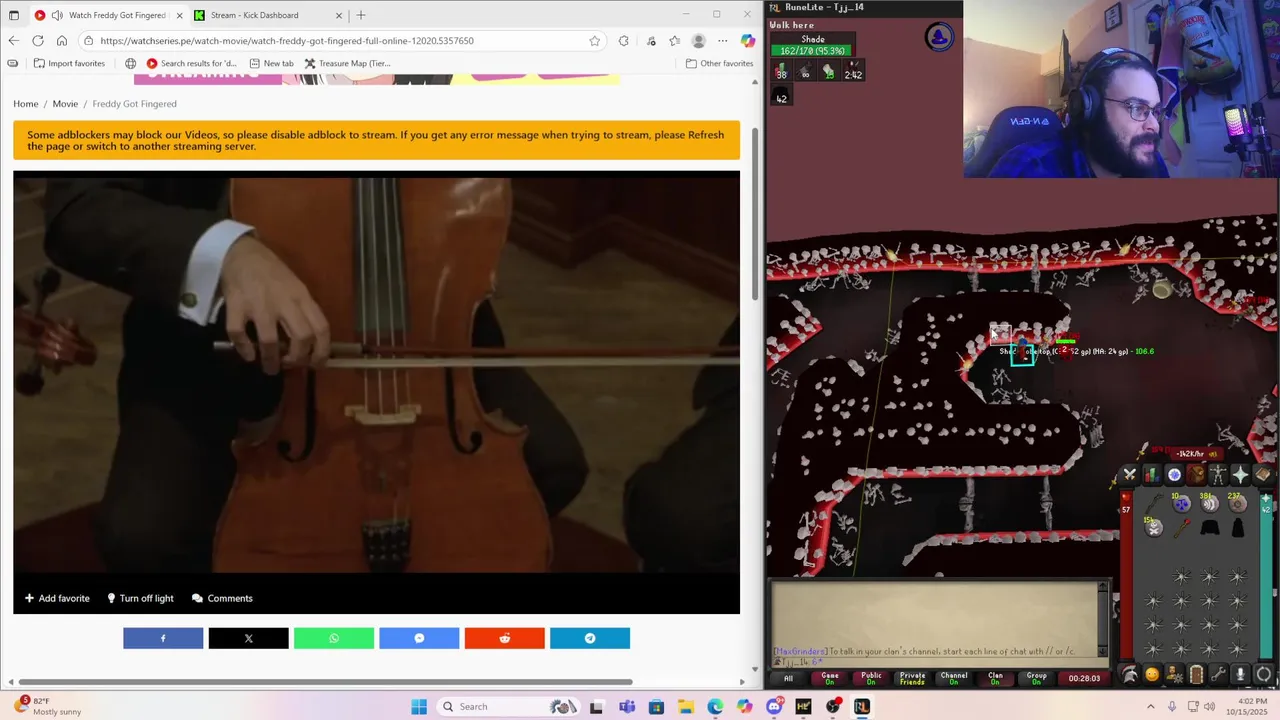Share video on X
Image resolution: width=1280 pixels, height=720 pixels.
pyautogui.click(x=248, y=638)
